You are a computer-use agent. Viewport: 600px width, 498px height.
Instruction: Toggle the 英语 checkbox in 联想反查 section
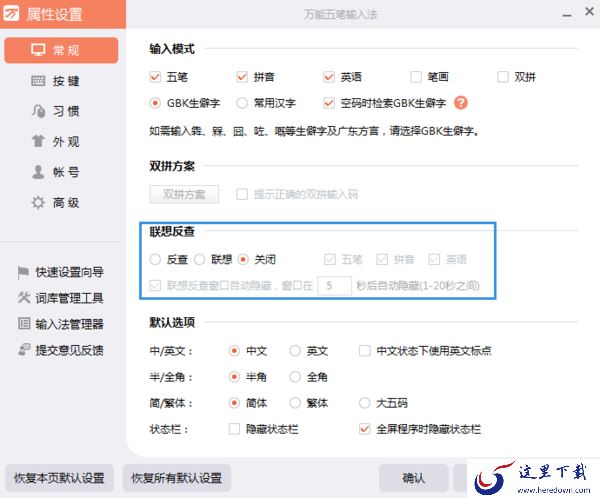[434, 259]
